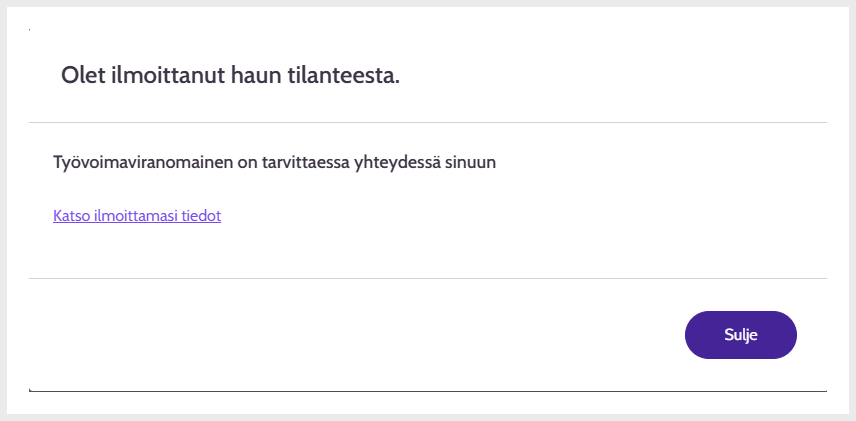Click the "Työvoimaviranomainen on tarvittaessa yhteydessä sinuun" text

click(275, 161)
